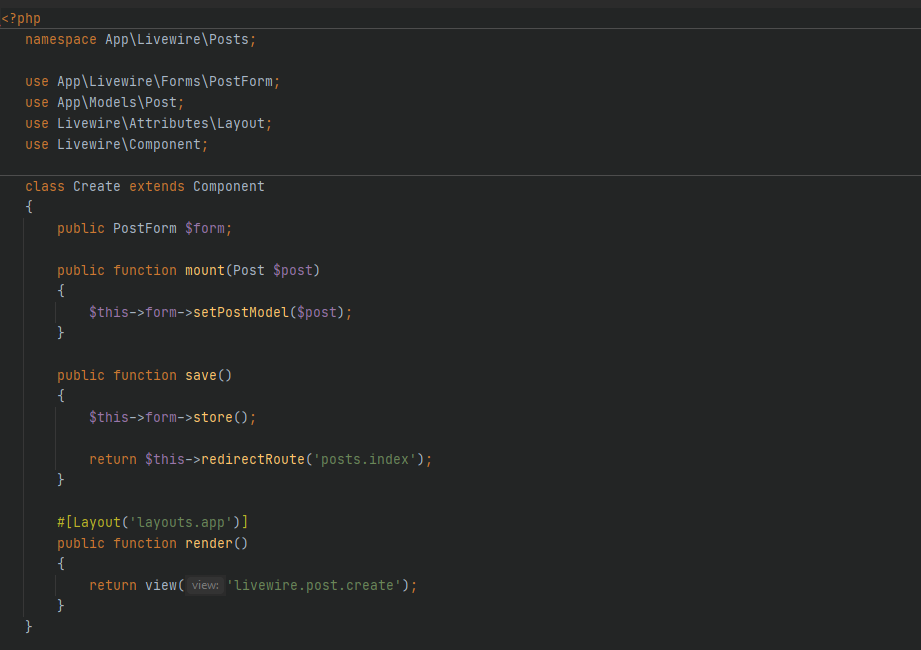Click the render method name

[208, 543]
